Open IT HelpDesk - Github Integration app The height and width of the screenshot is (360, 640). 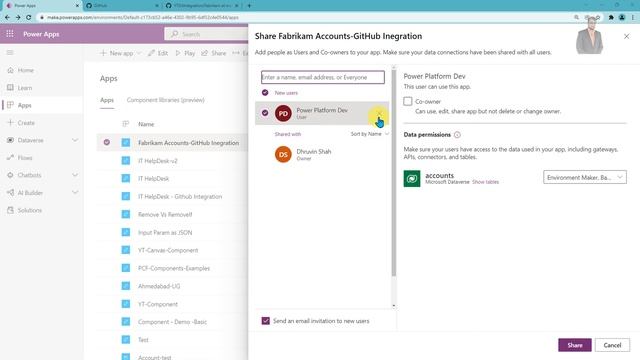(180, 196)
